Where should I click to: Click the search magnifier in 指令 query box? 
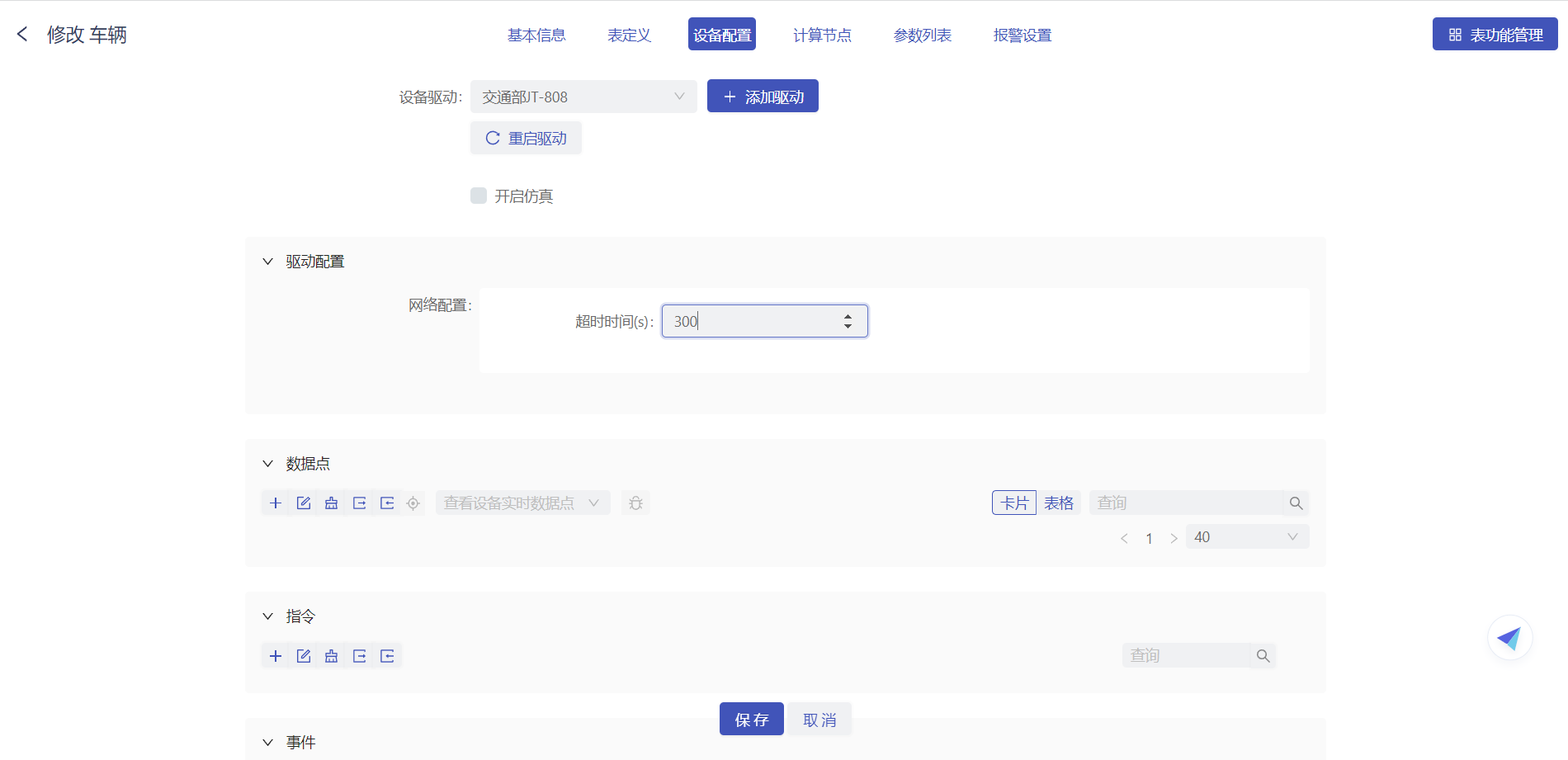click(x=1263, y=656)
